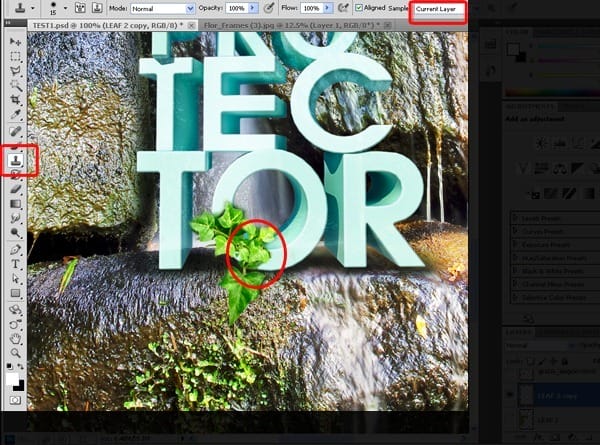Screen dimensions: 600x445
Task: Close the TEST1.psd document tab
Action: coord(191,26)
